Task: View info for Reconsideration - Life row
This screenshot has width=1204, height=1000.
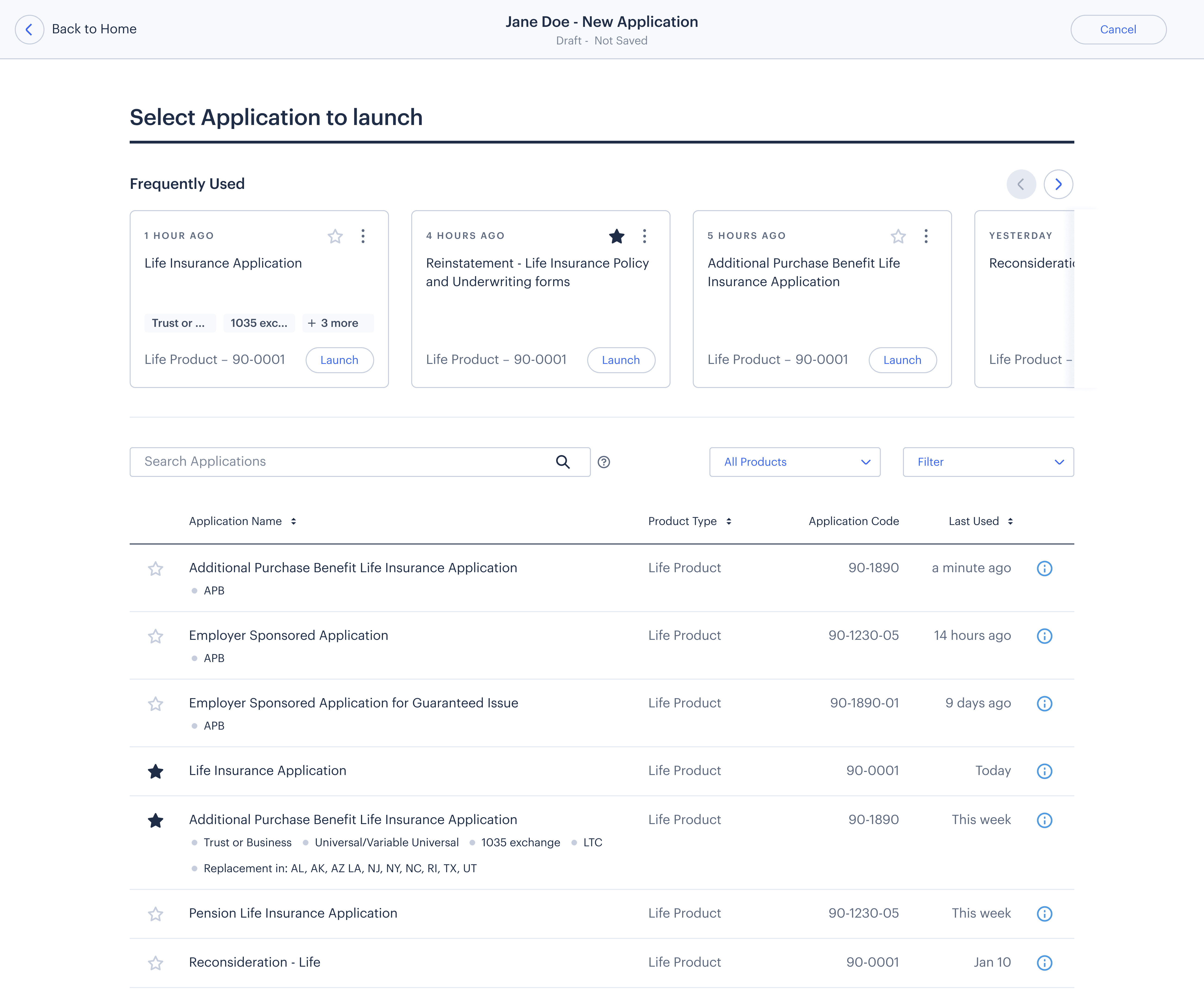Action: click(1045, 963)
